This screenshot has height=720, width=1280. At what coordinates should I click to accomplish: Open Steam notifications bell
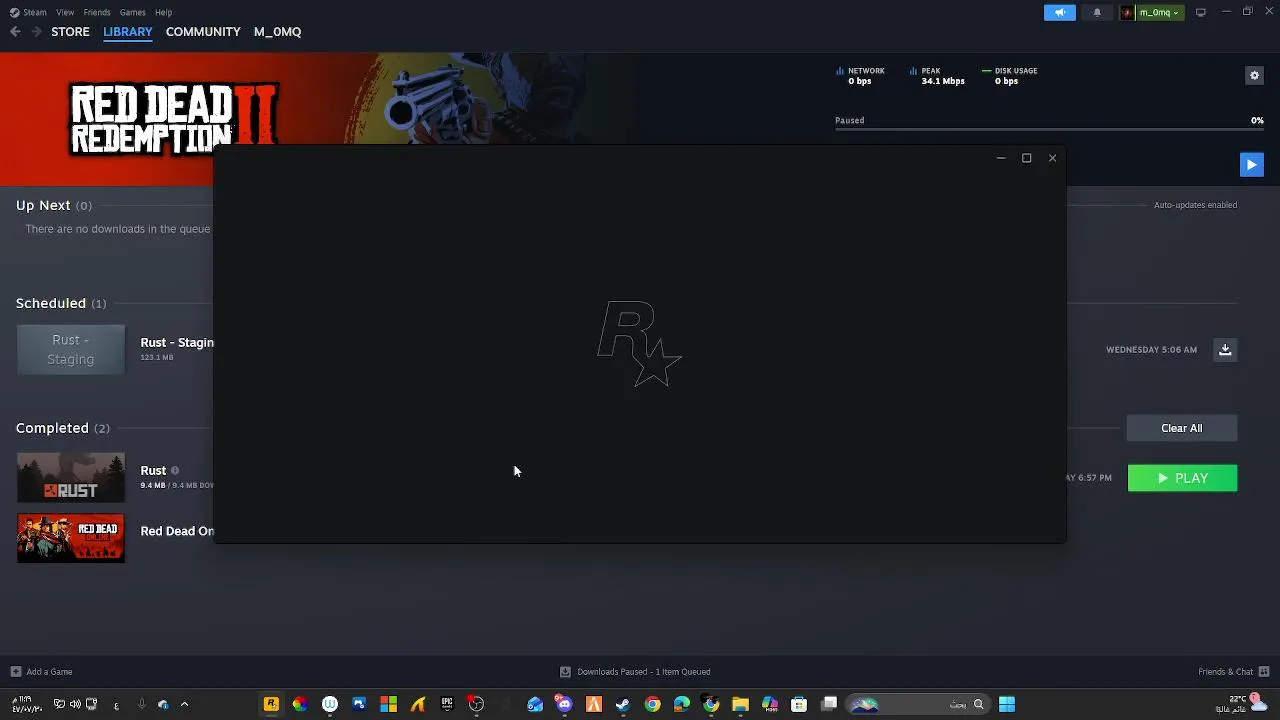(1097, 12)
